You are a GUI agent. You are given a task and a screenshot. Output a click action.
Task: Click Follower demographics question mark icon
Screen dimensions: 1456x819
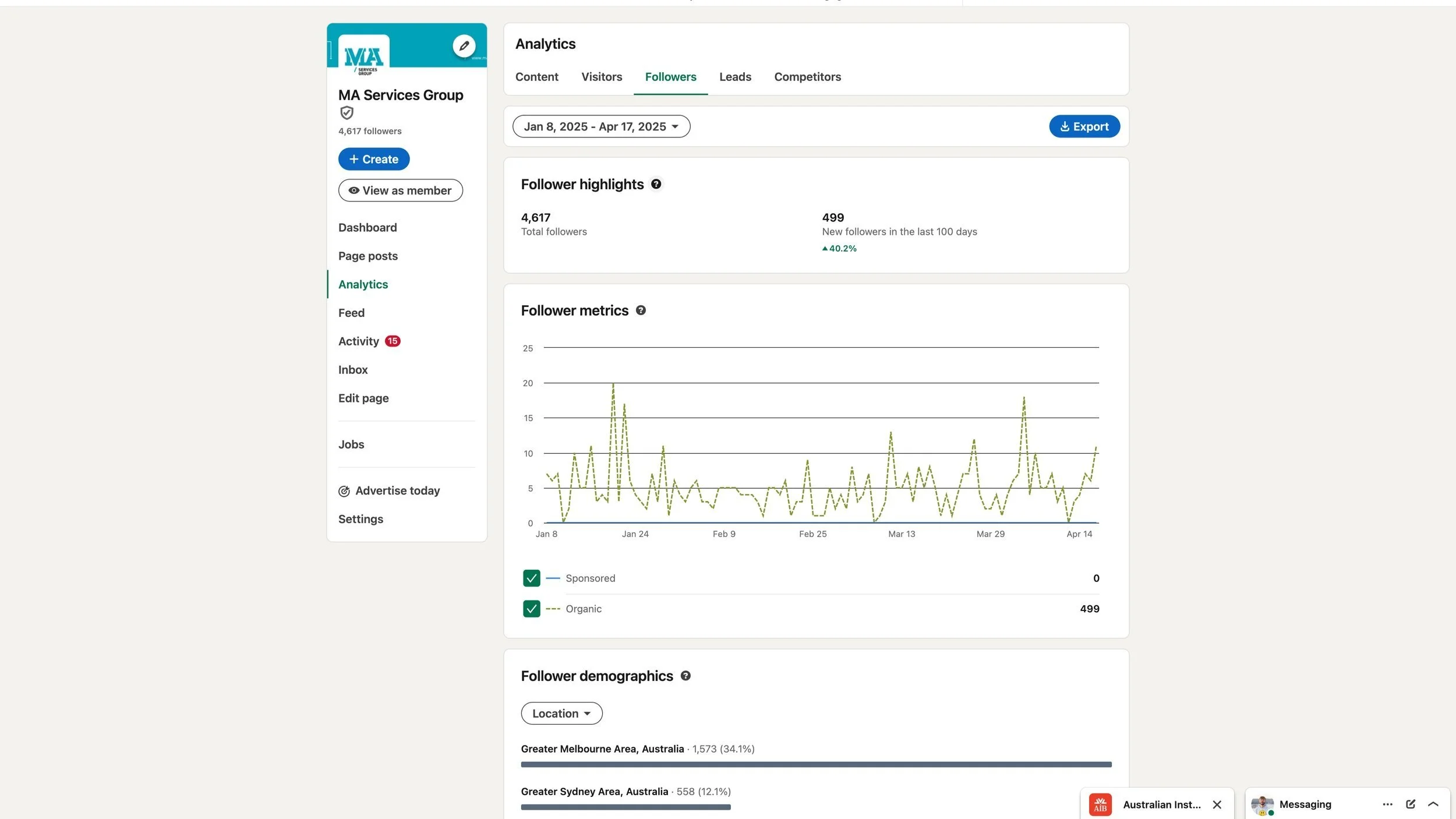click(x=685, y=676)
